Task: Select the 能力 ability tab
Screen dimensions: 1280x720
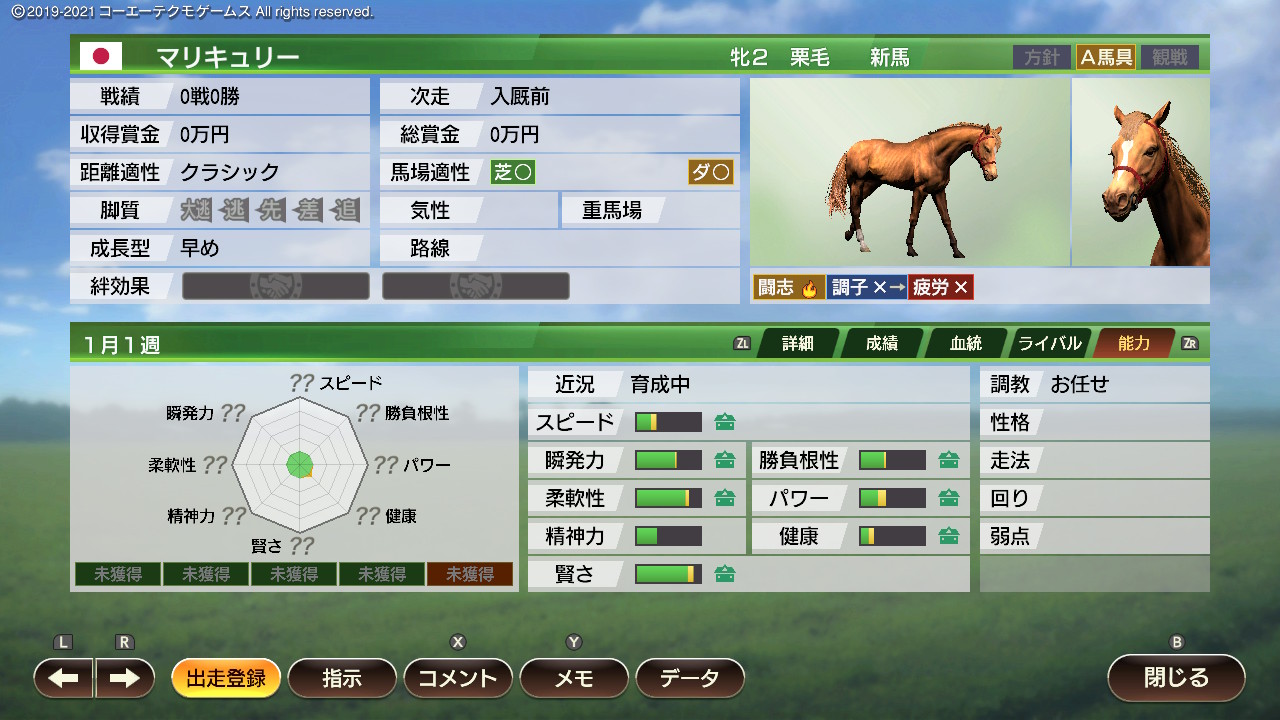Action: pos(1134,343)
